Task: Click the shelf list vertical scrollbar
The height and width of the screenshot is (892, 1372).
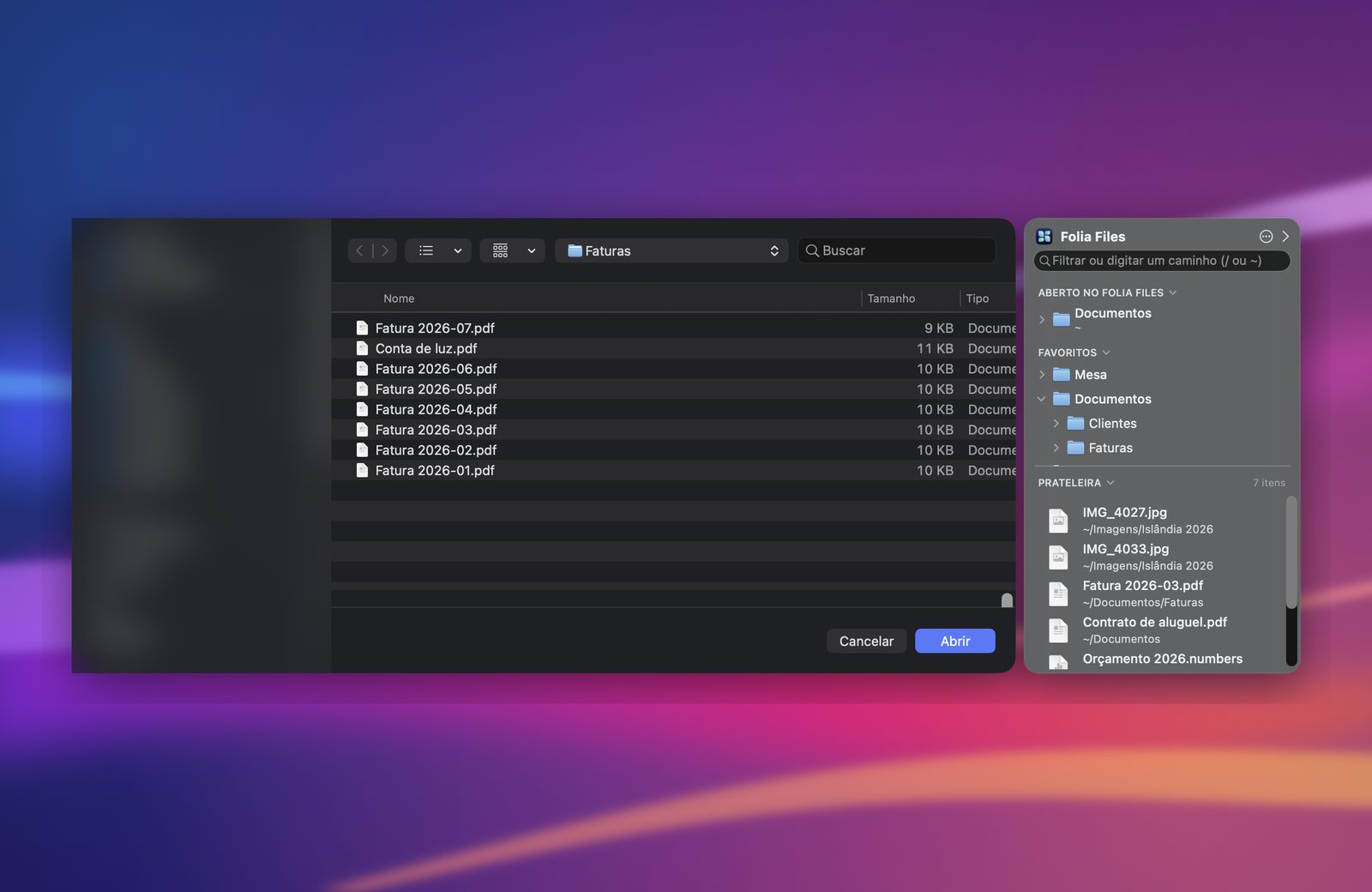Action: tap(1291, 553)
